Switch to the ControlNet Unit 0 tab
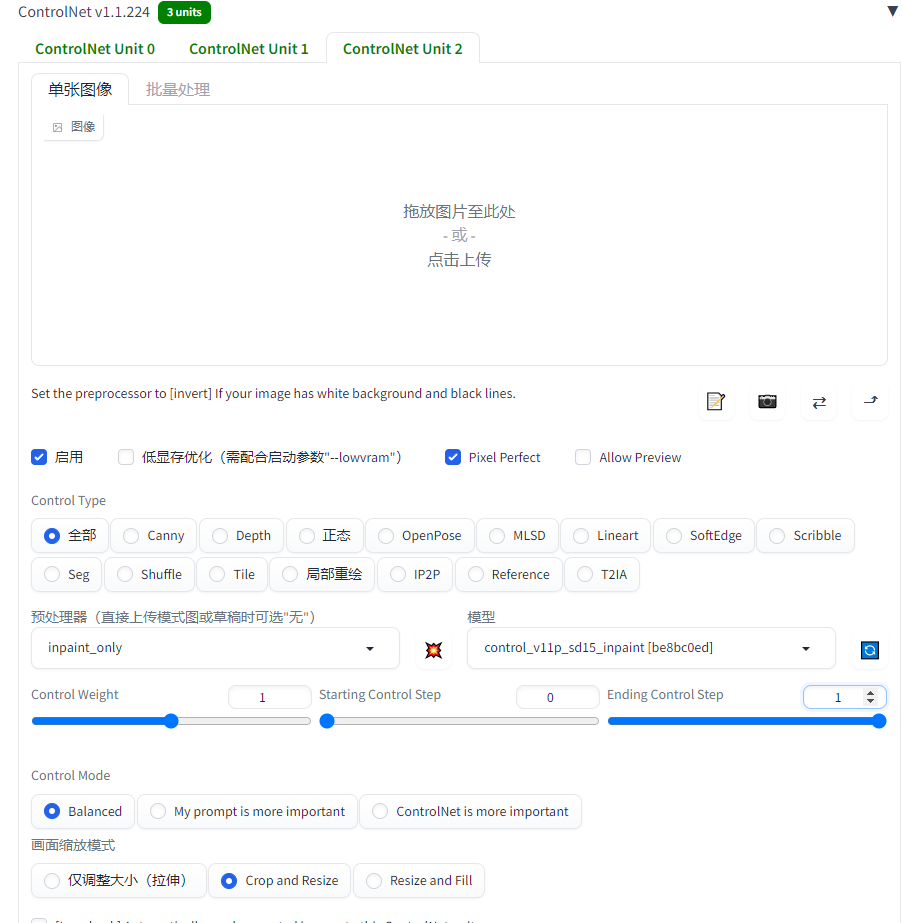 pos(94,48)
